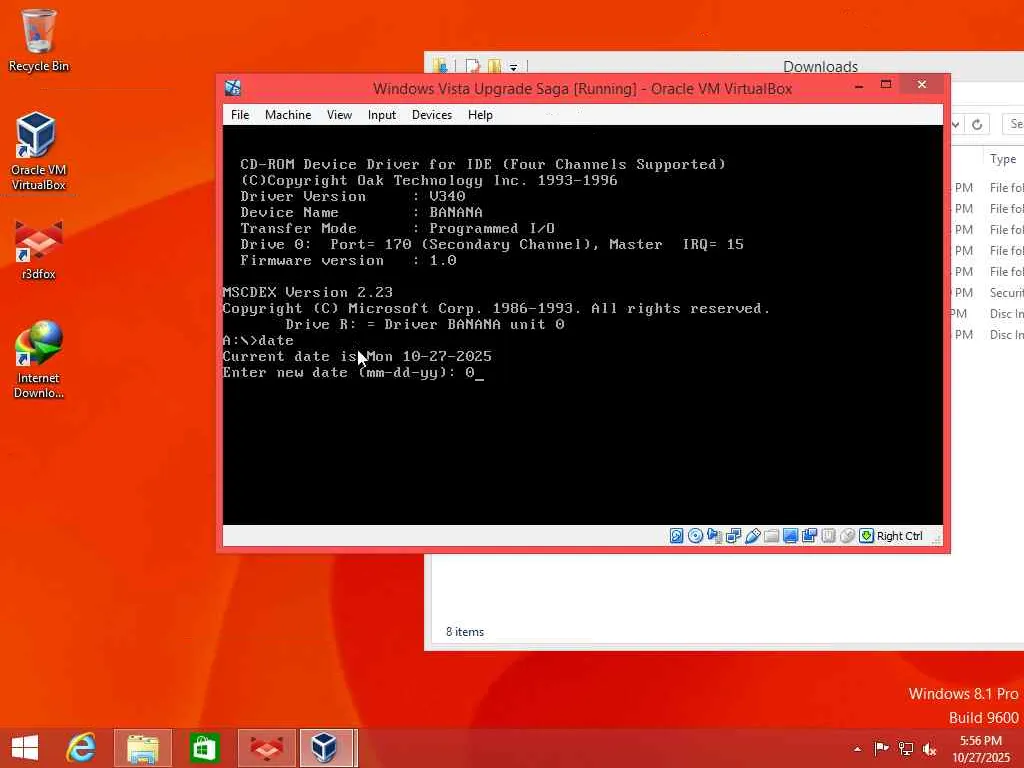Click inside the VM console screen
1024x768 pixels.
(583, 325)
